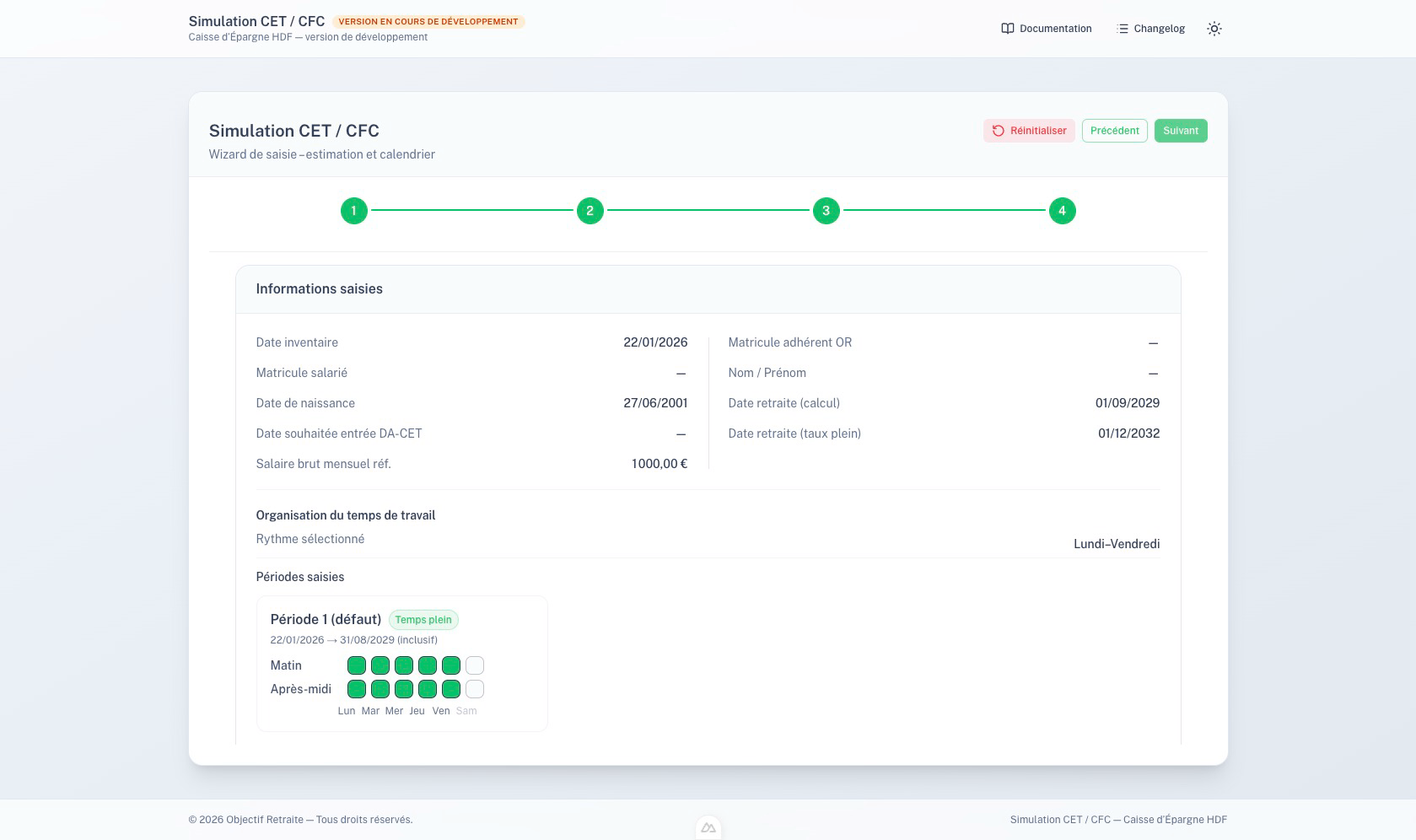Image resolution: width=1416 pixels, height=840 pixels.
Task: Click the Nuxt logo icon in footer
Action: coord(708,828)
